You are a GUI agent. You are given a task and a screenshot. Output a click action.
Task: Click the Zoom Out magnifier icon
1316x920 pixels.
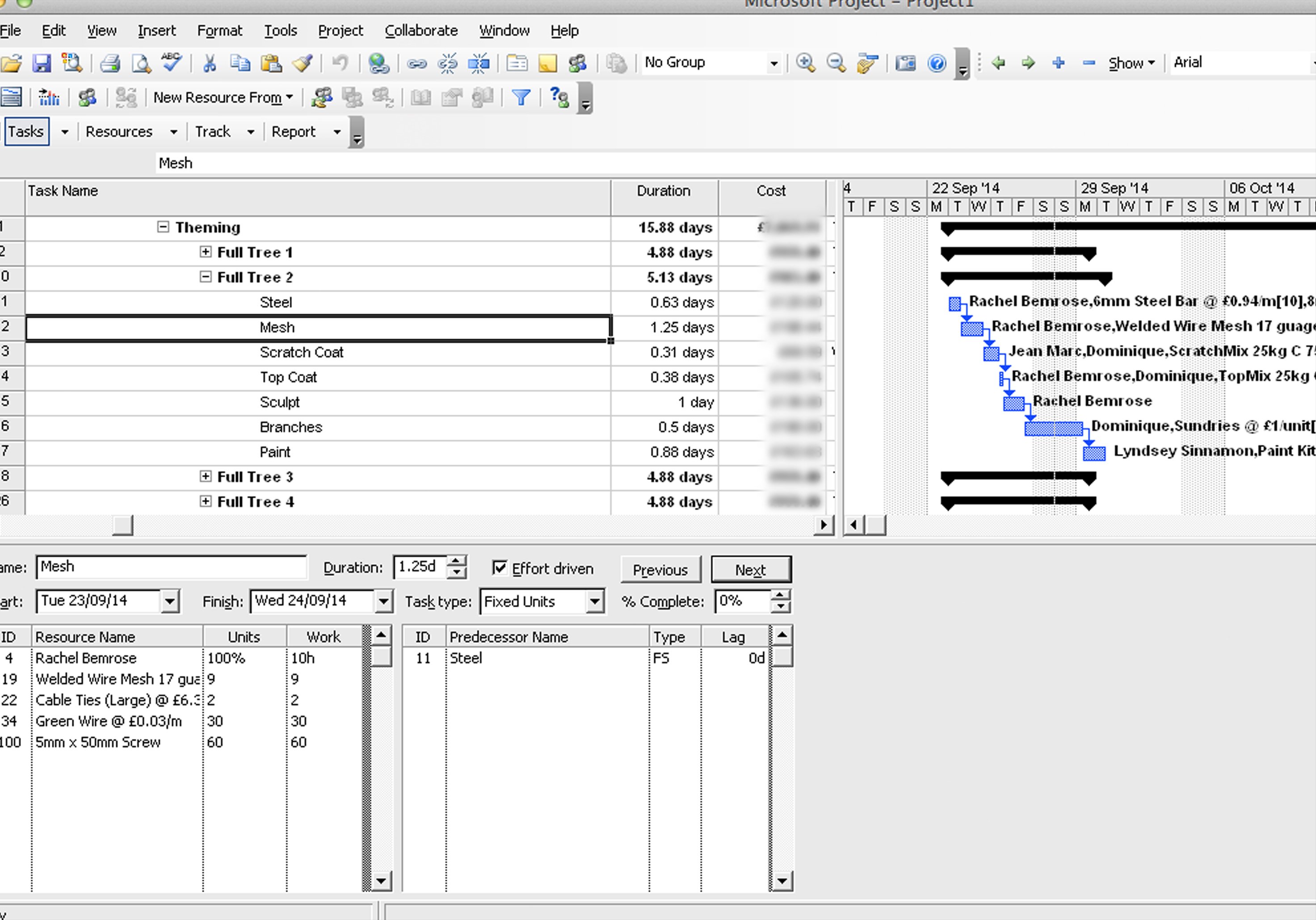[836, 63]
